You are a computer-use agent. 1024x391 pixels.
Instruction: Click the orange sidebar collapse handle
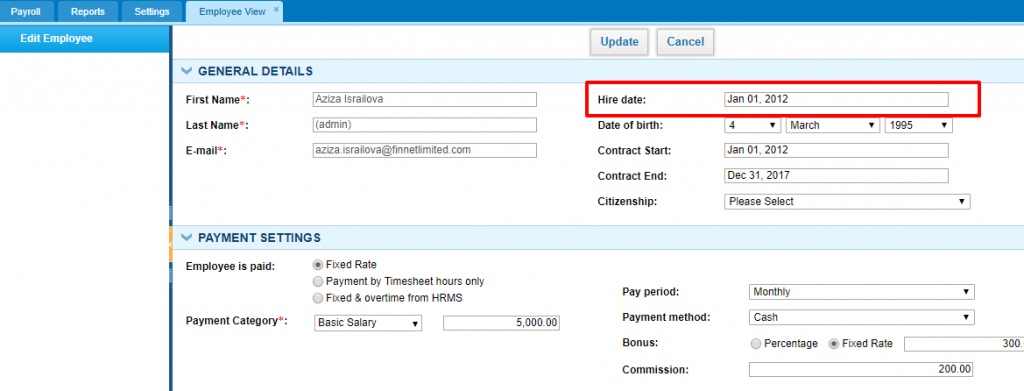coord(170,244)
